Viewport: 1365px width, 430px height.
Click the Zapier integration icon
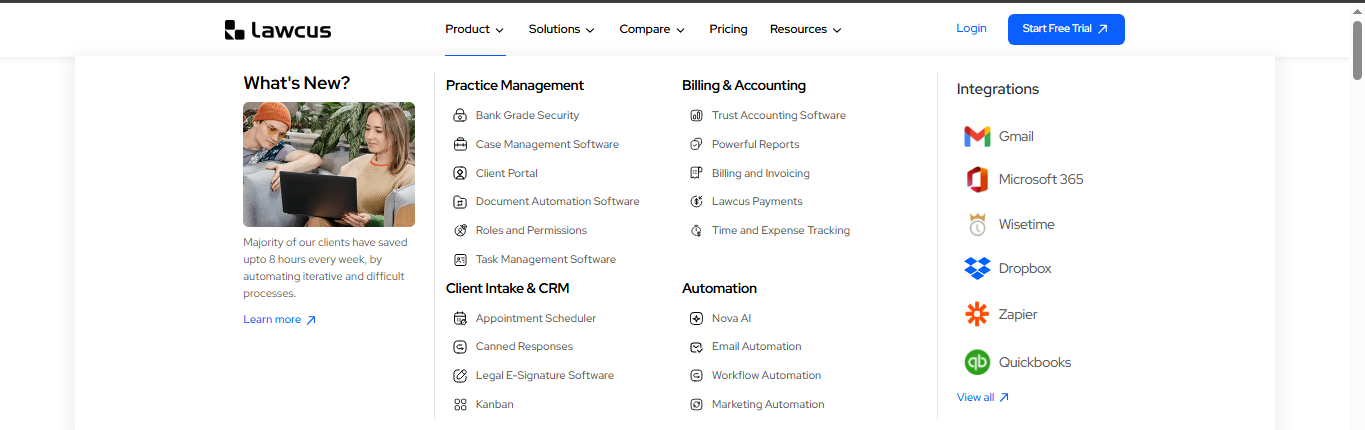977,315
